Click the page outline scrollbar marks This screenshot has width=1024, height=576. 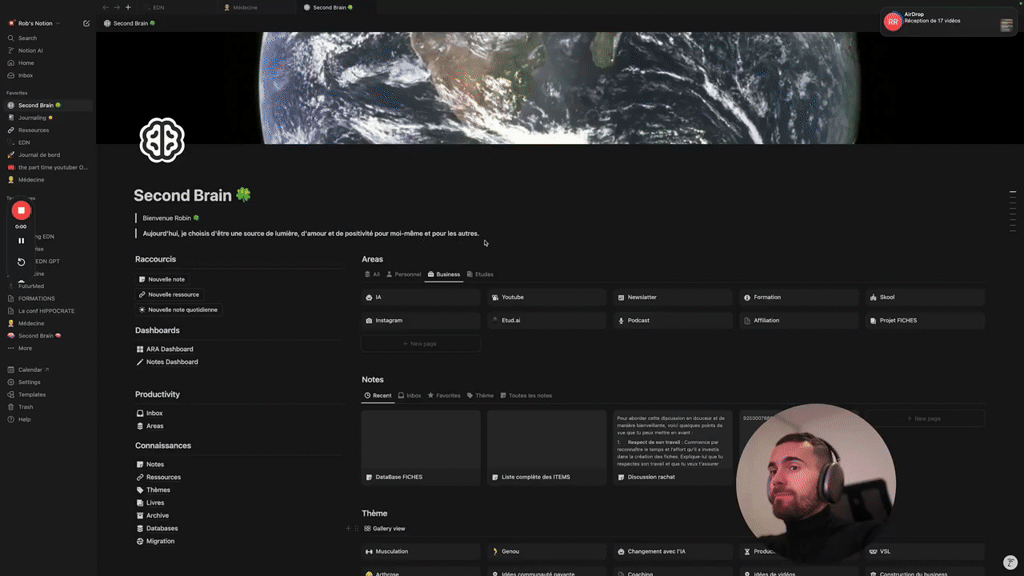tap(1013, 212)
